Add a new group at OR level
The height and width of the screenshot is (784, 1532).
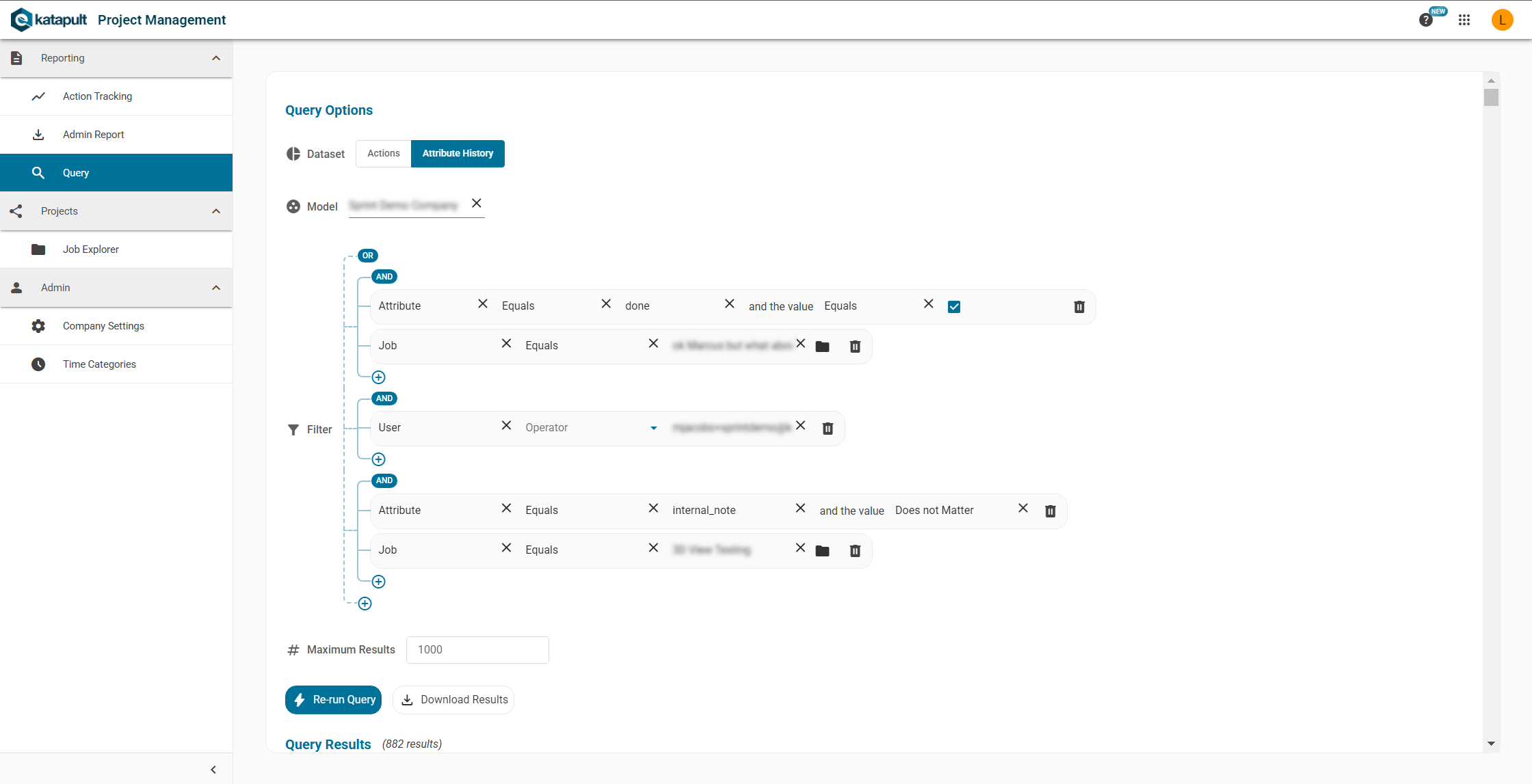365,604
